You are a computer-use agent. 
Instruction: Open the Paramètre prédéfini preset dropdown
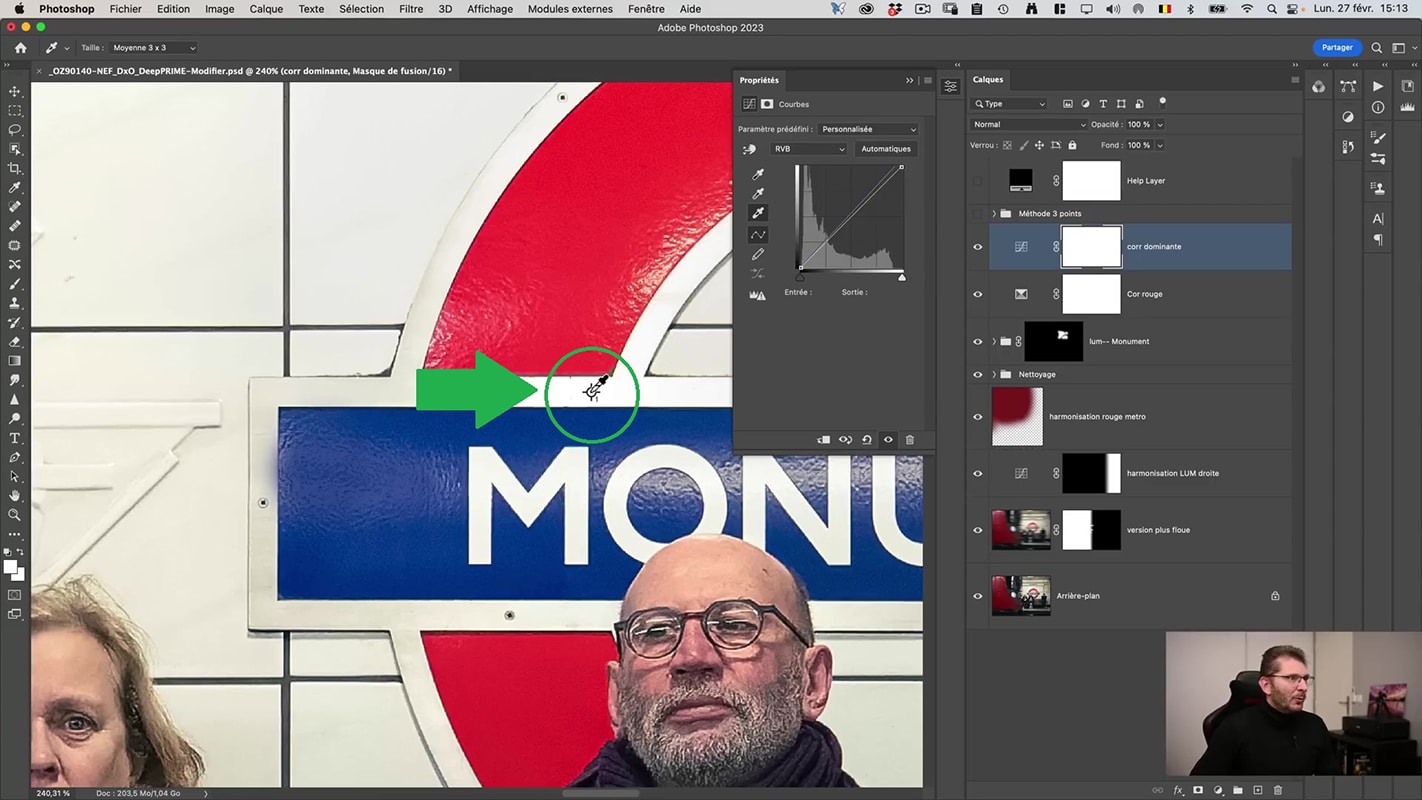pos(867,129)
